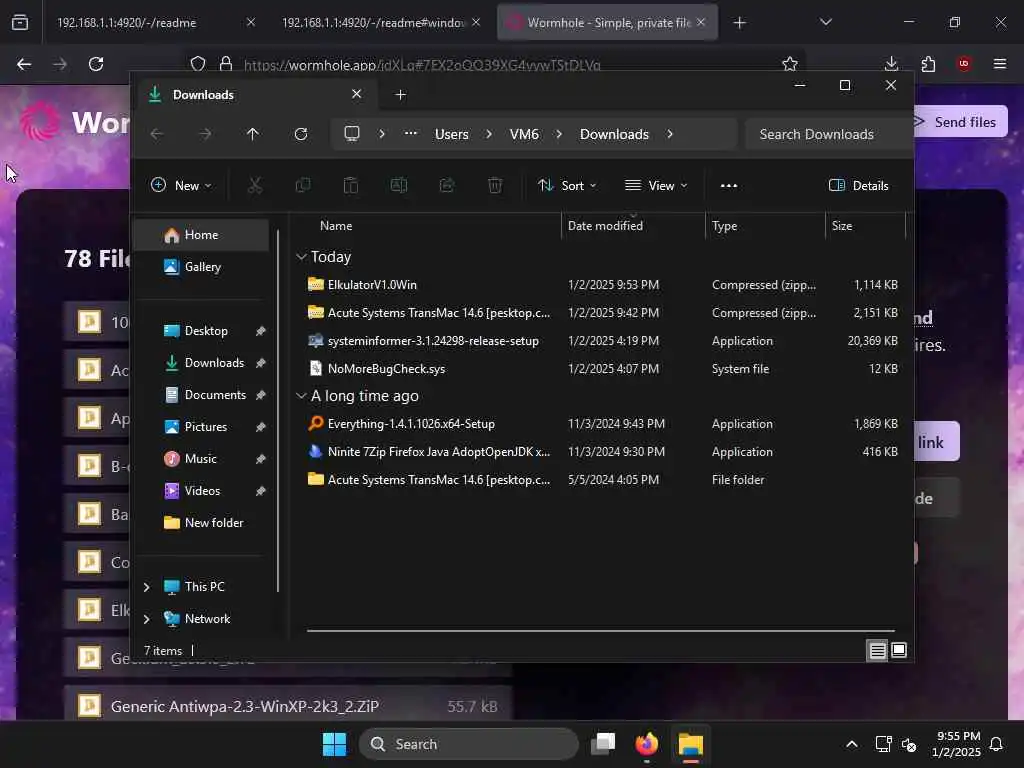
Task: Open the Windows Start menu
Action: [334, 744]
